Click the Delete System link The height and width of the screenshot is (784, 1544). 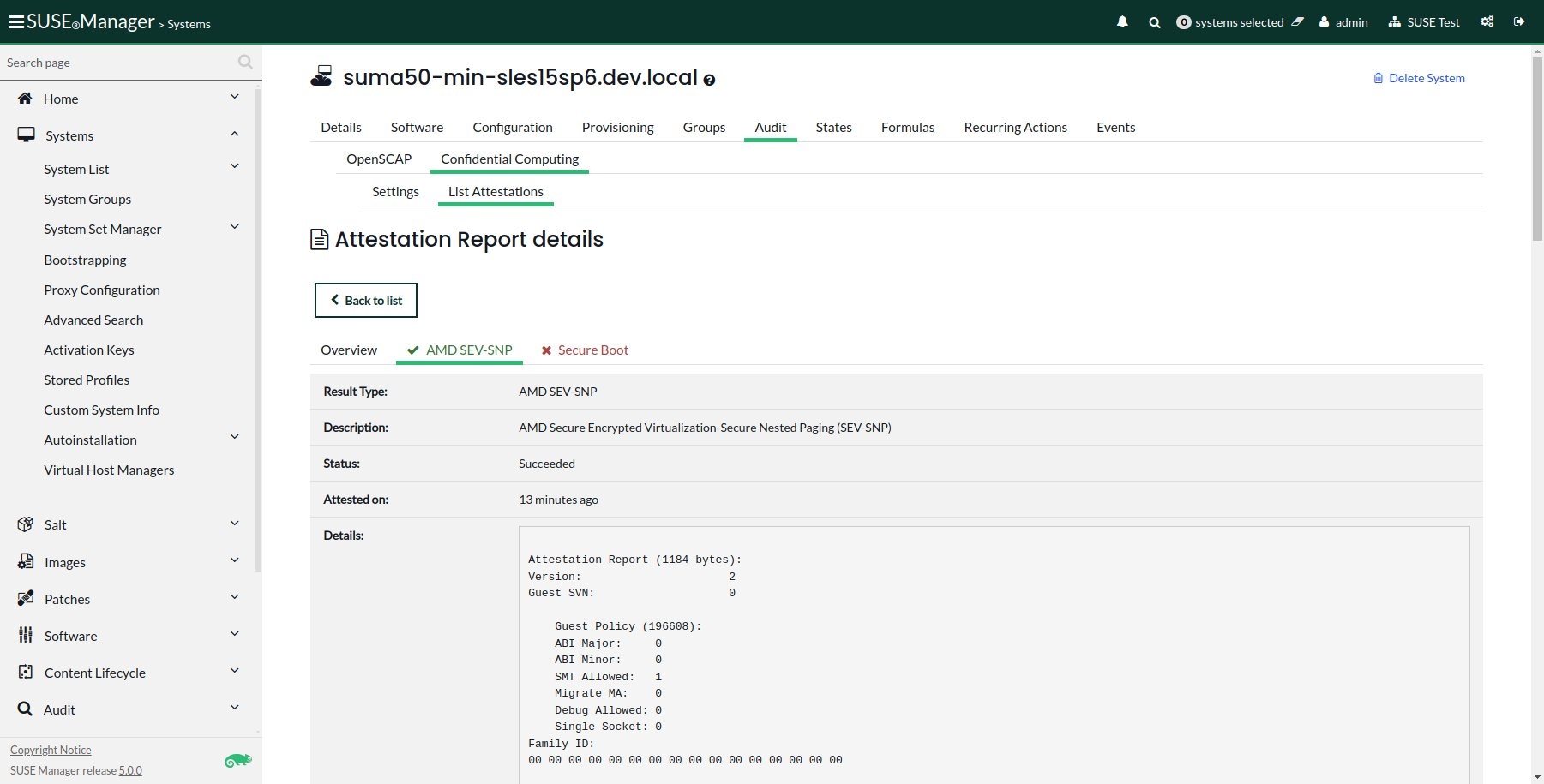click(x=1419, y=78)
